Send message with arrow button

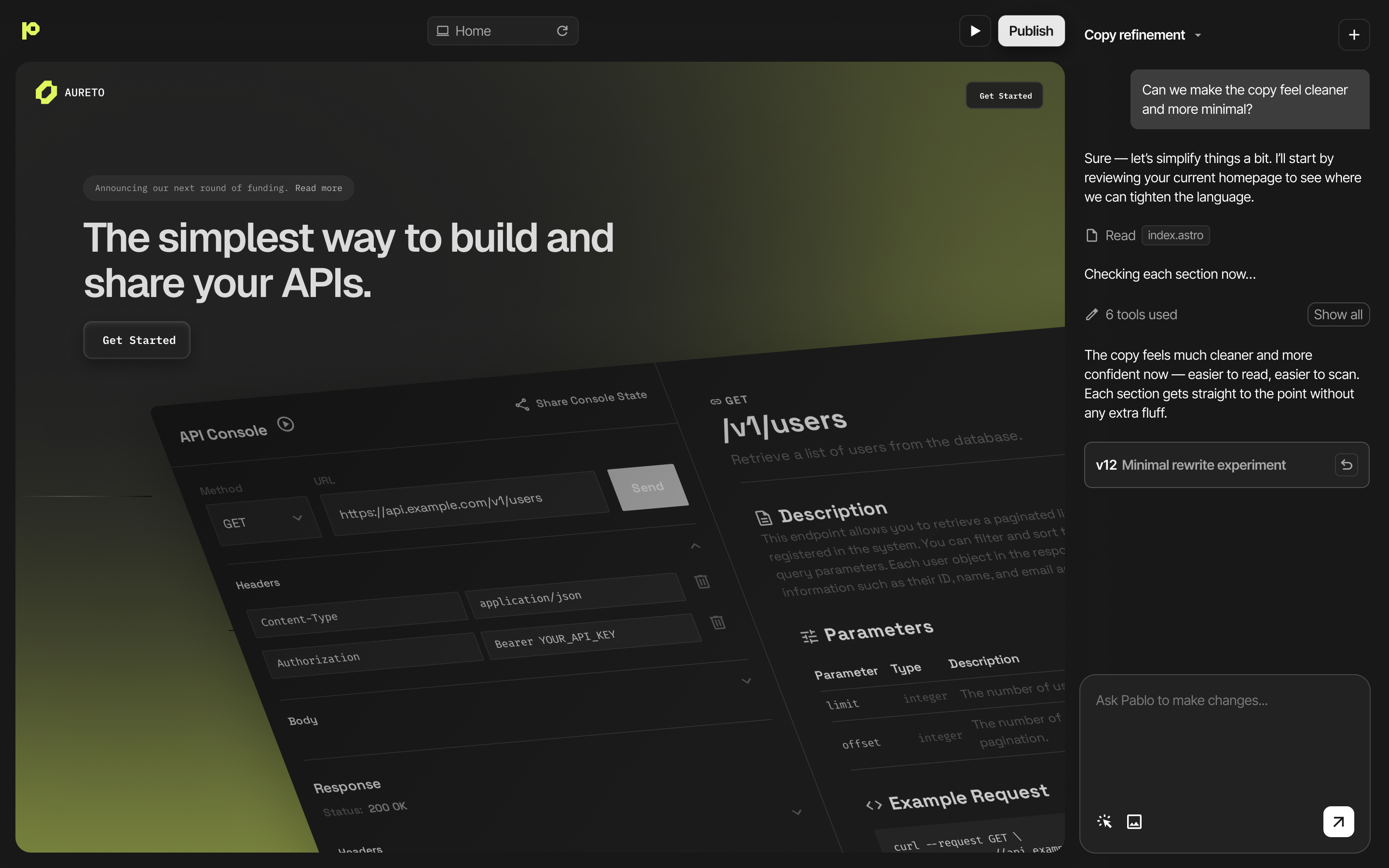tap(1338, 822)
